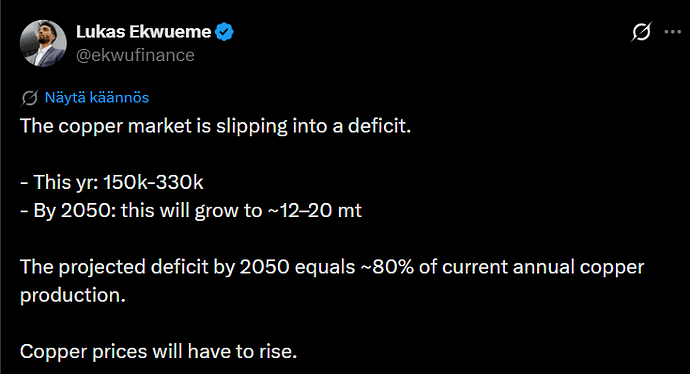Click the phrase "The projected deficit by 2050"
The height and width of the screenshot is (374, 690).
coord(154,268)
